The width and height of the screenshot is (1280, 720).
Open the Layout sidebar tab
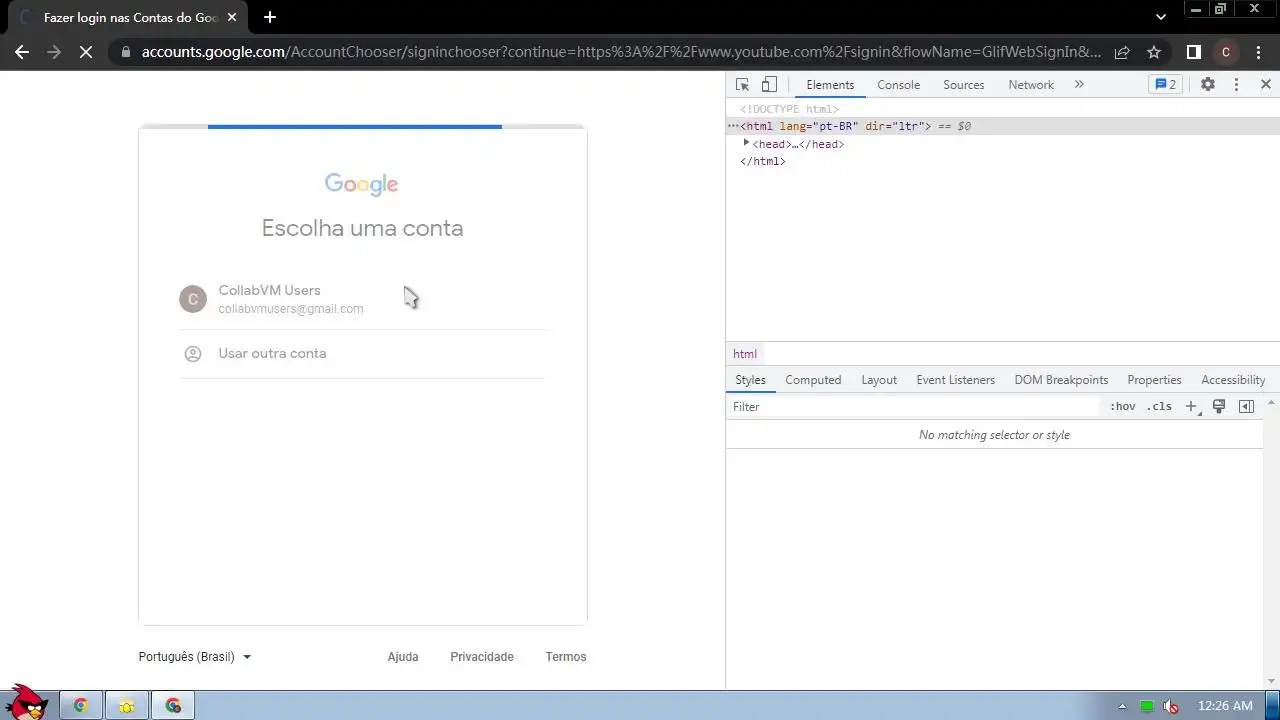[879, 380]
